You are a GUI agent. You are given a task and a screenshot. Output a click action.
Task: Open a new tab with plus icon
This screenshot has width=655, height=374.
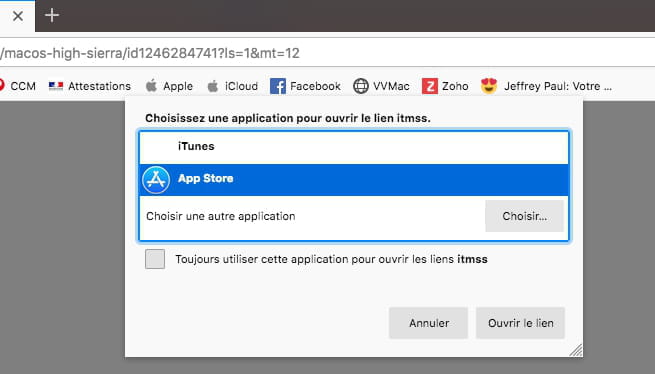(x=52, y=15)
